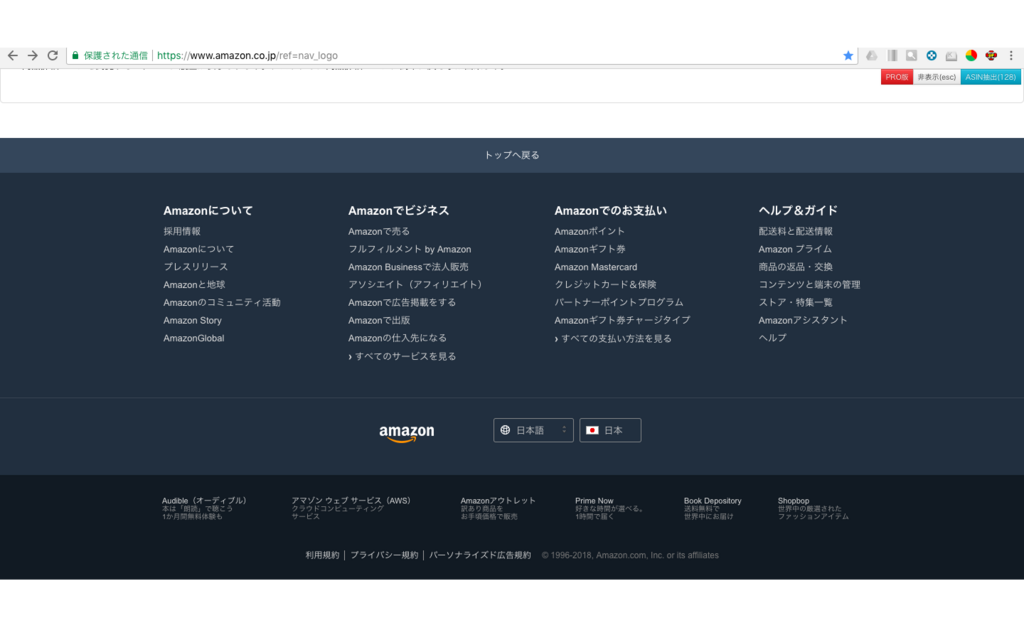Image resolution: width=1024 pixels, height=640 pixels.
Task: Click the 非表示(esc) button
Action: click(936, 77)
